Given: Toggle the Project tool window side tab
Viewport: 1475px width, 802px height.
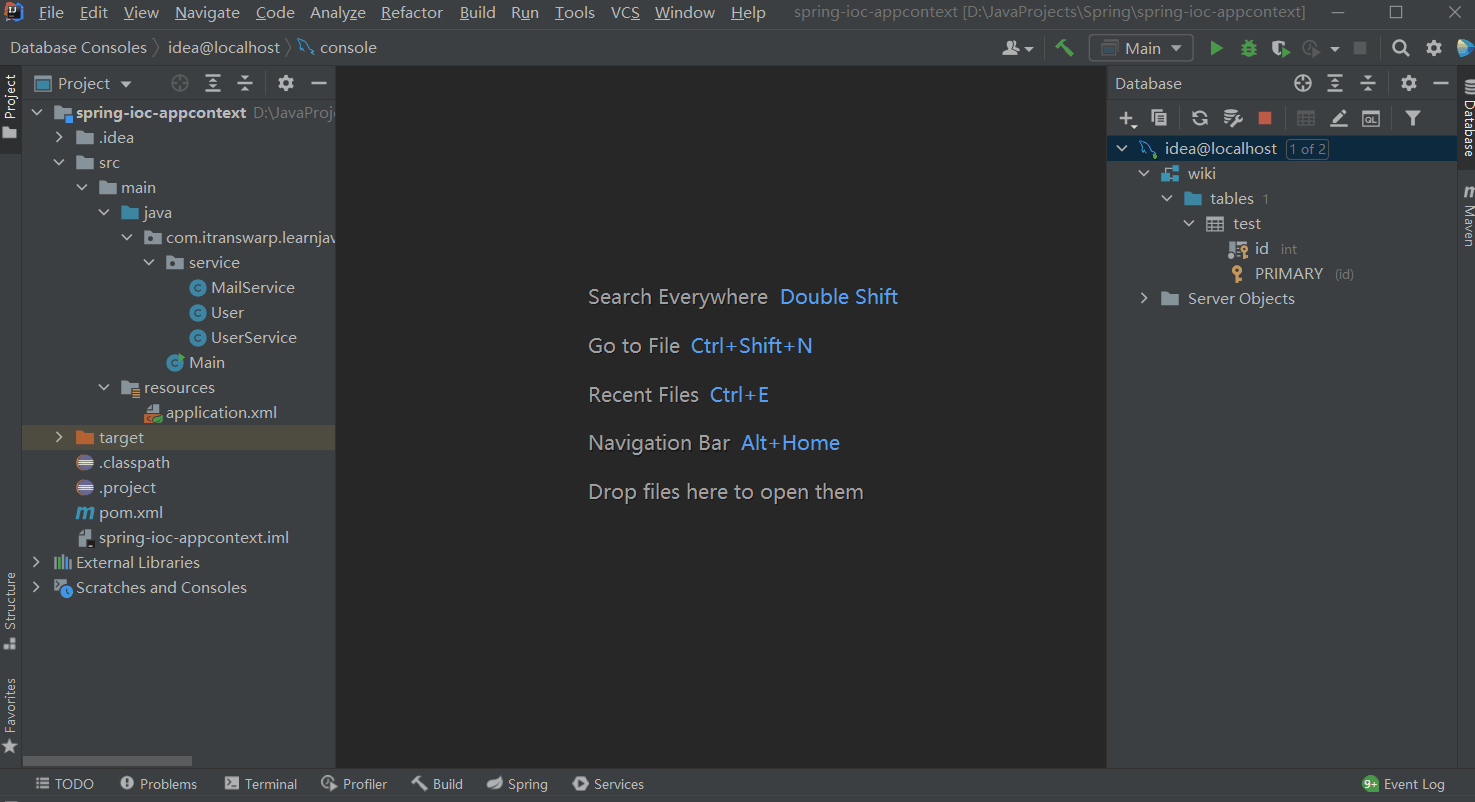Looking at the screenshot, I should [10, 108].
